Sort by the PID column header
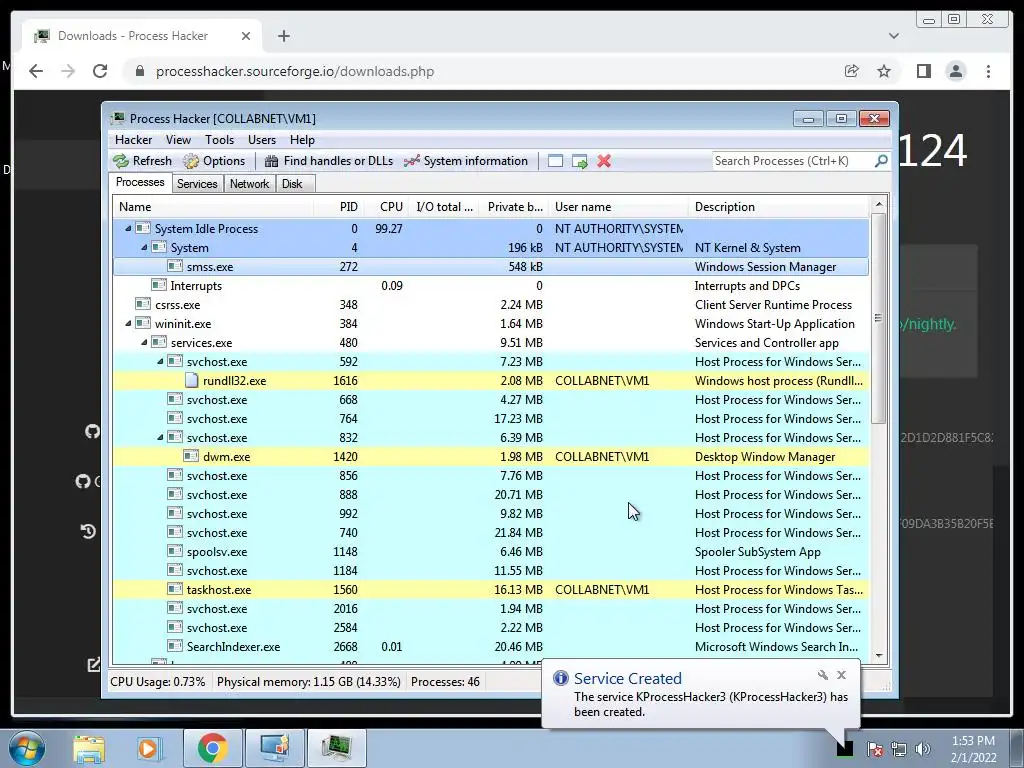1024x768 pixels. pyautogui.click(x=339, y=207)
